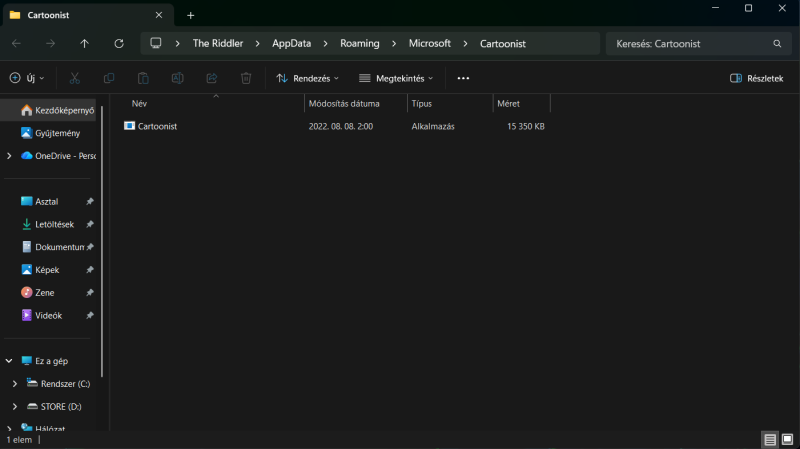Click the Paste clipboard icon

[x=143, y=78]
